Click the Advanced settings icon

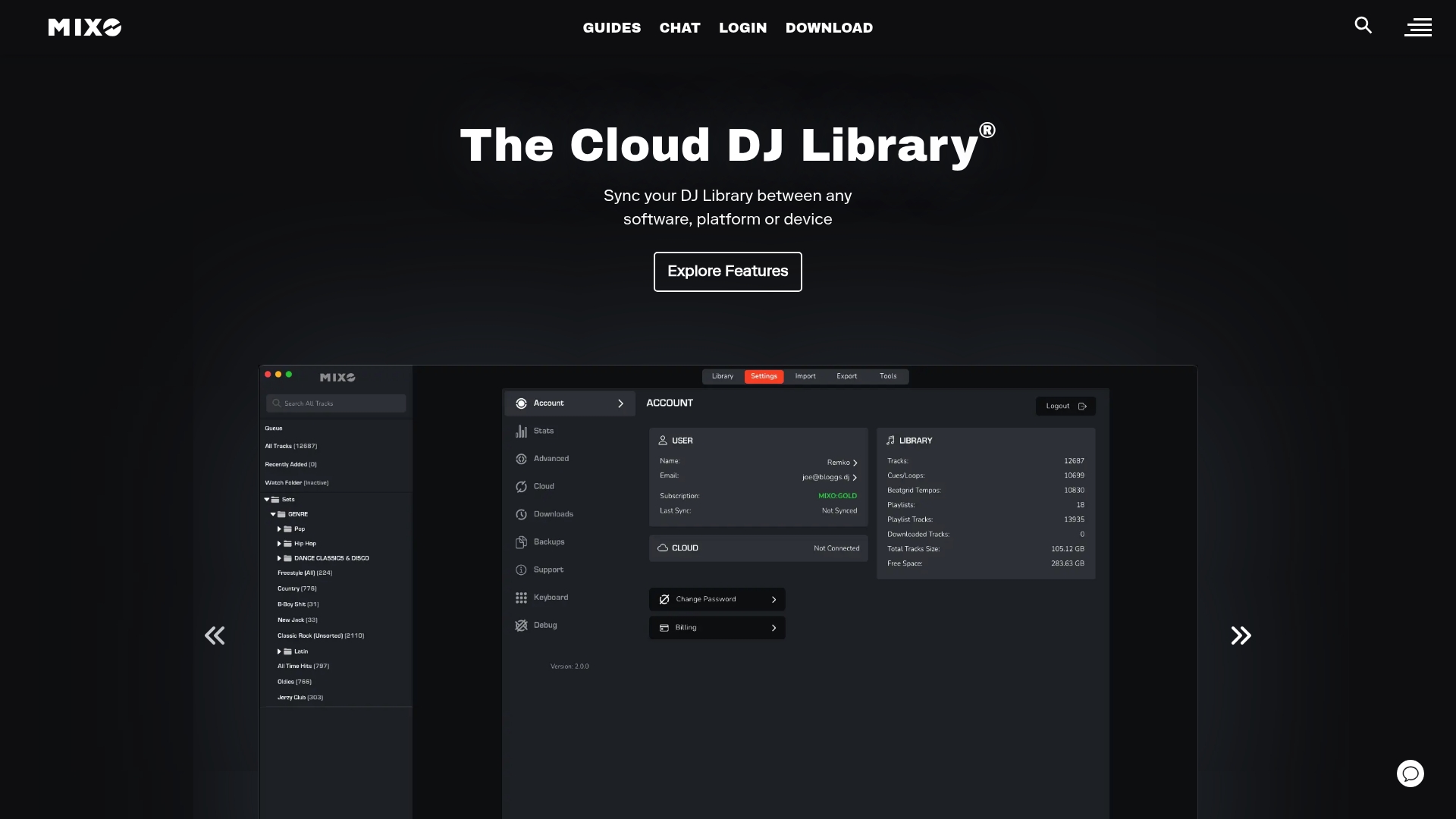pos(522,459)
